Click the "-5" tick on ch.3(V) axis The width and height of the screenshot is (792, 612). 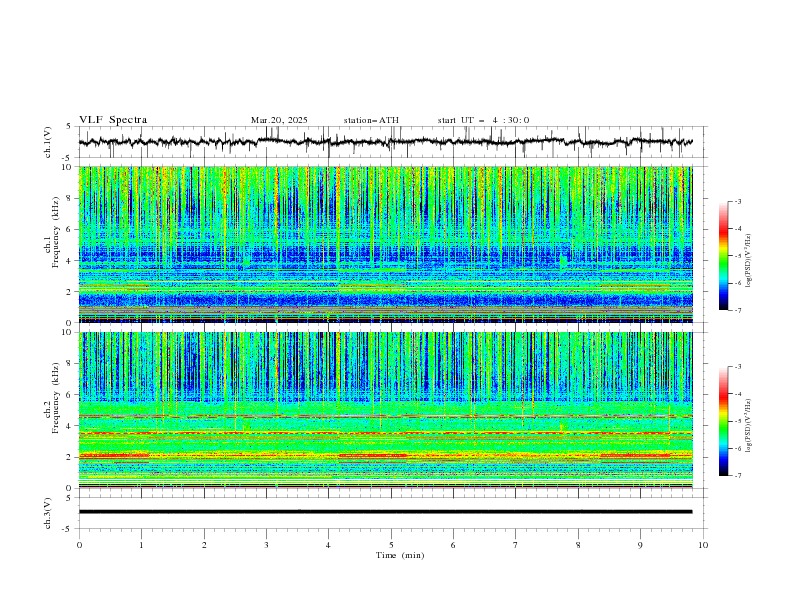(x=66, y=529)
